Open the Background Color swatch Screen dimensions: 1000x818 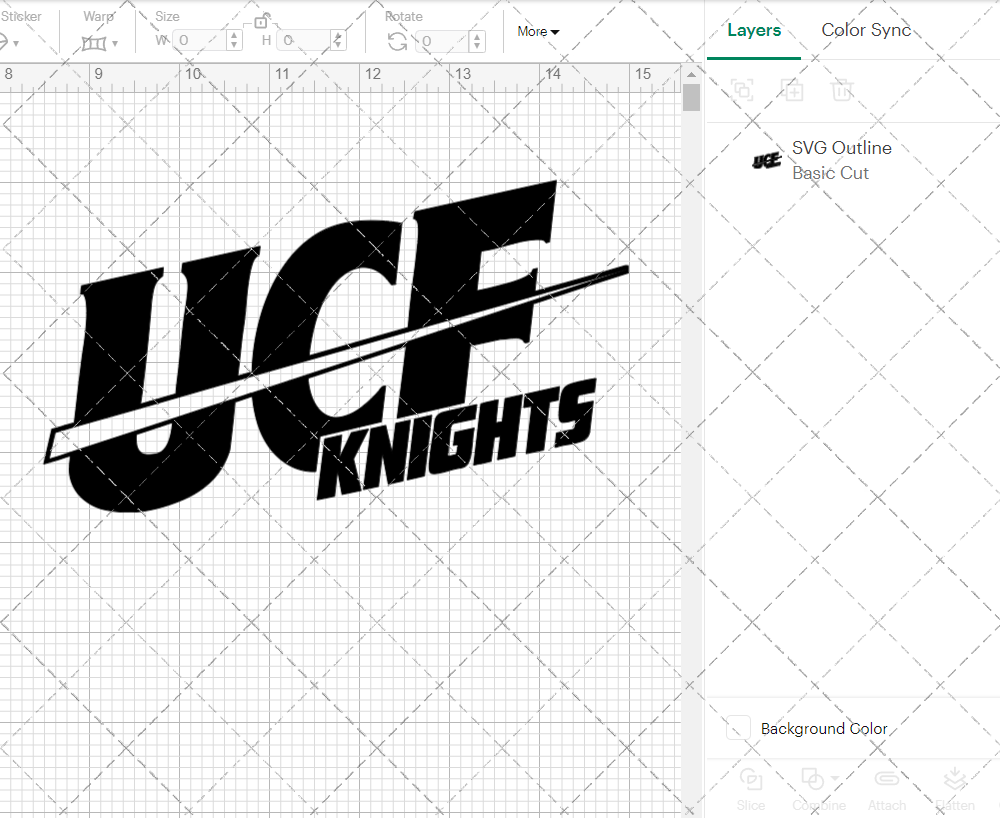point(736,728)
